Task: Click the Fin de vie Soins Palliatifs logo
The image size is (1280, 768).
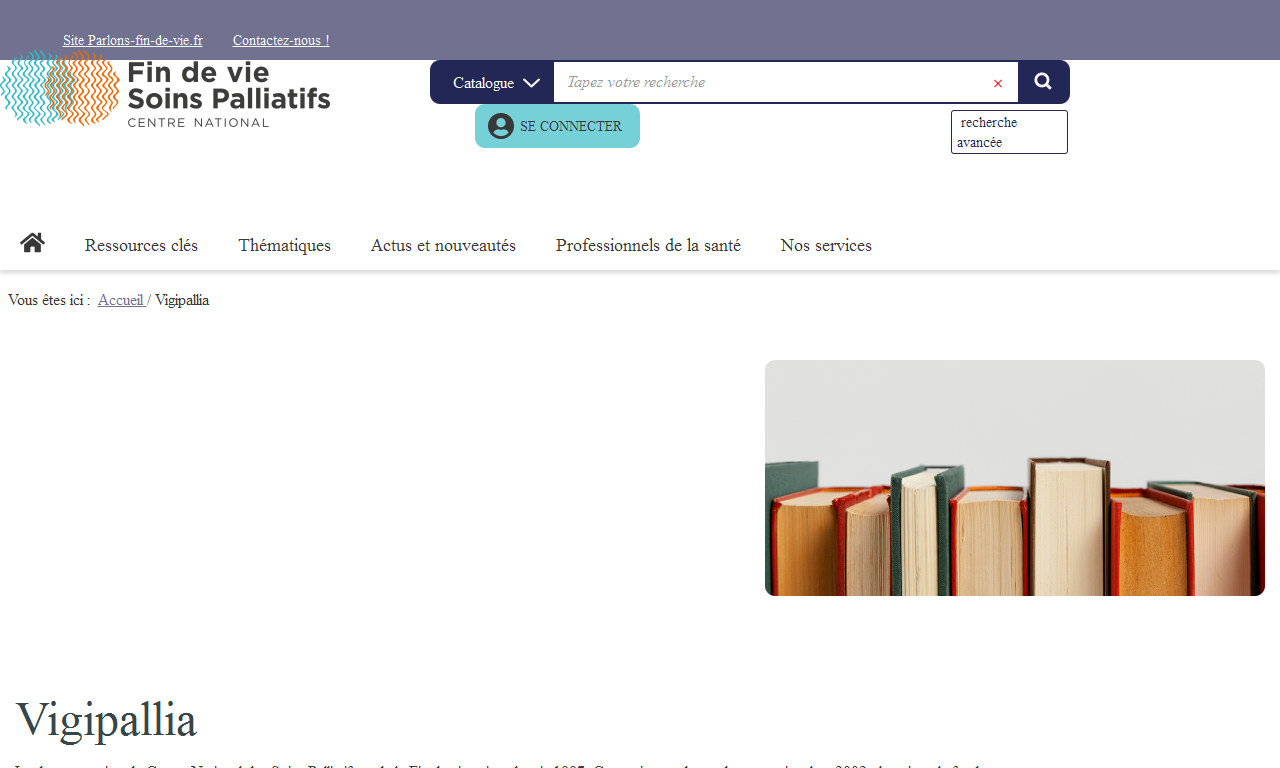Action: pyautogui.click(x=166, y=89)
